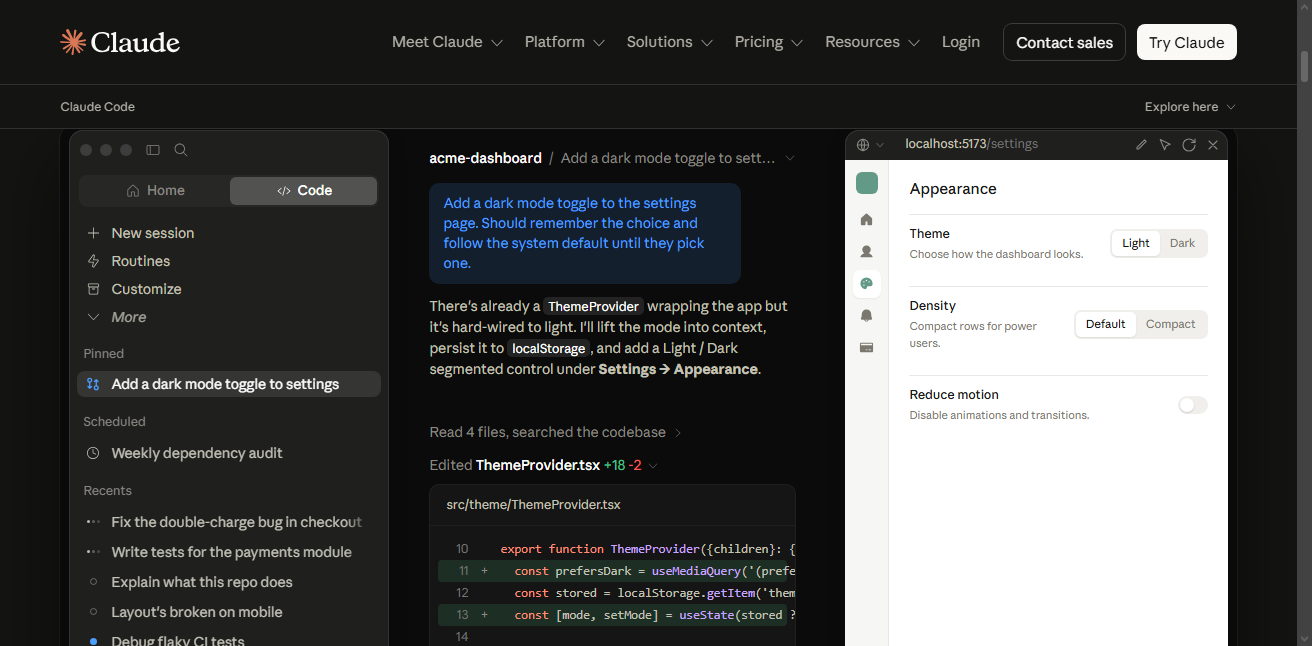Open the dropdown chevron next to globe icon
Screen dimensions: 1312x646
880,145
